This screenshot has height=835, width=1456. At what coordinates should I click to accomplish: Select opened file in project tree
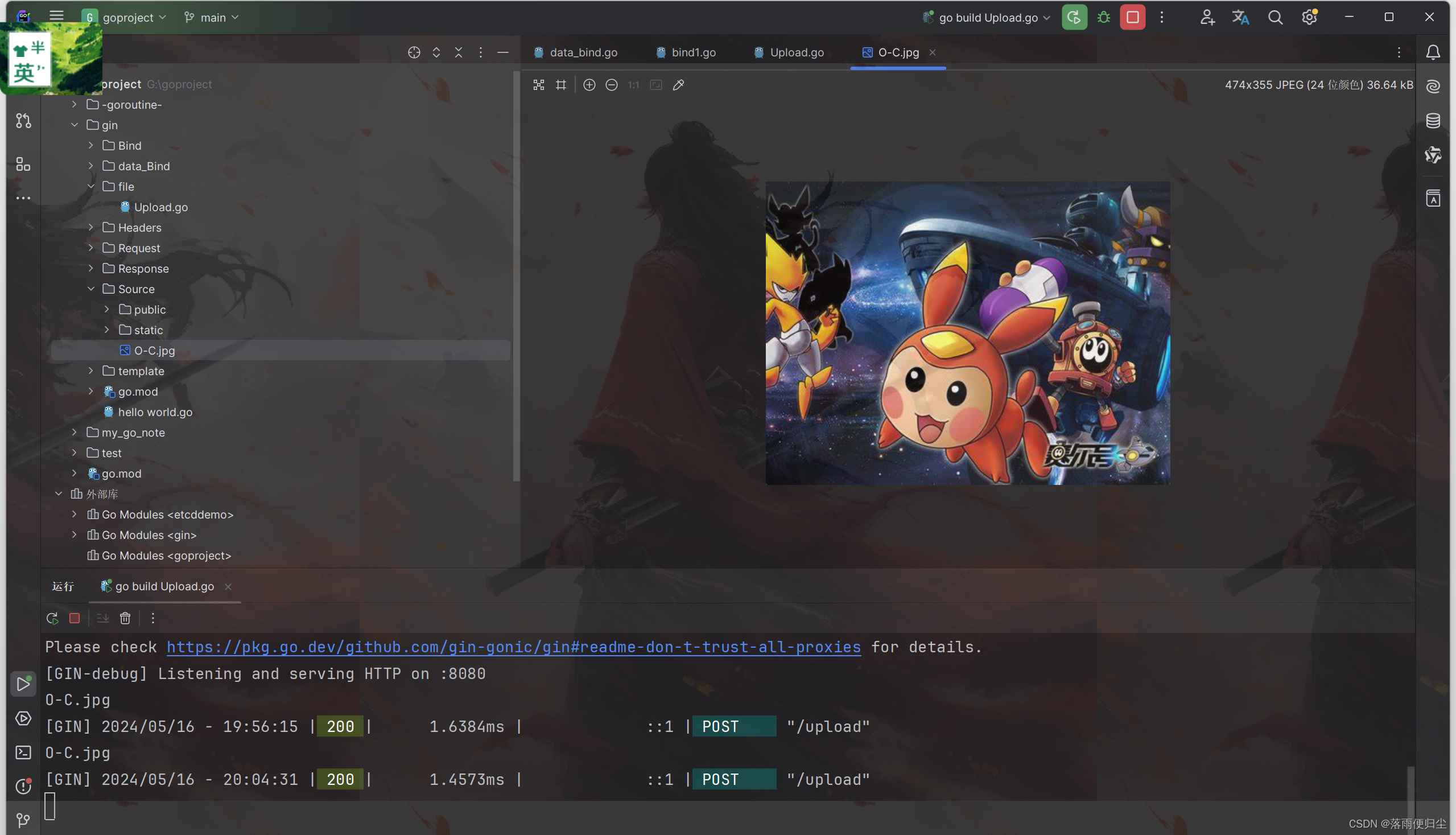(x=414, y=52)
